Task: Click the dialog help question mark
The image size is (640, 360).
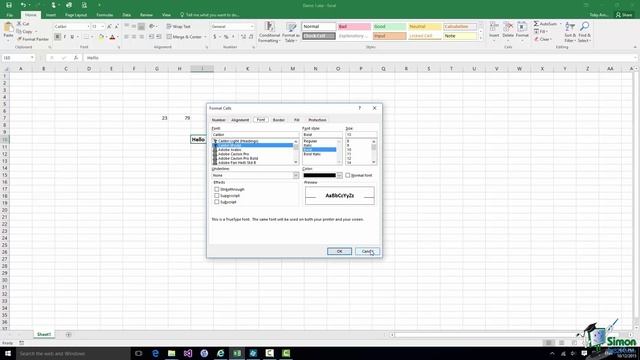Action: click(360, 108)
